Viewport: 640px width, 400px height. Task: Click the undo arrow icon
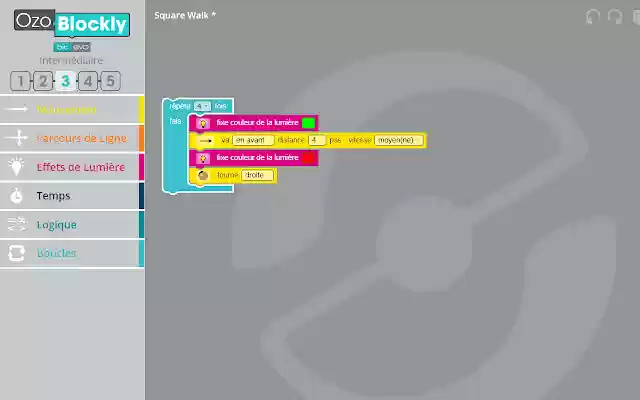coord(593,17)
